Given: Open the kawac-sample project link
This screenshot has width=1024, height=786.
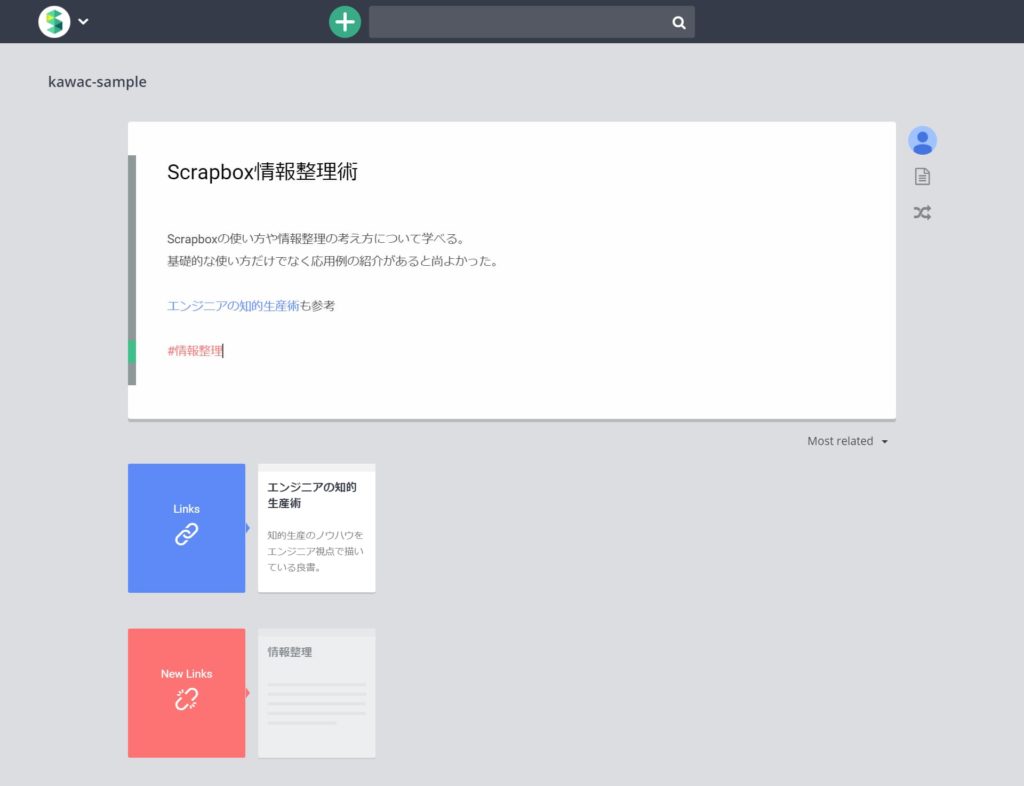Looking at the screenshot, I should point(97,82).
